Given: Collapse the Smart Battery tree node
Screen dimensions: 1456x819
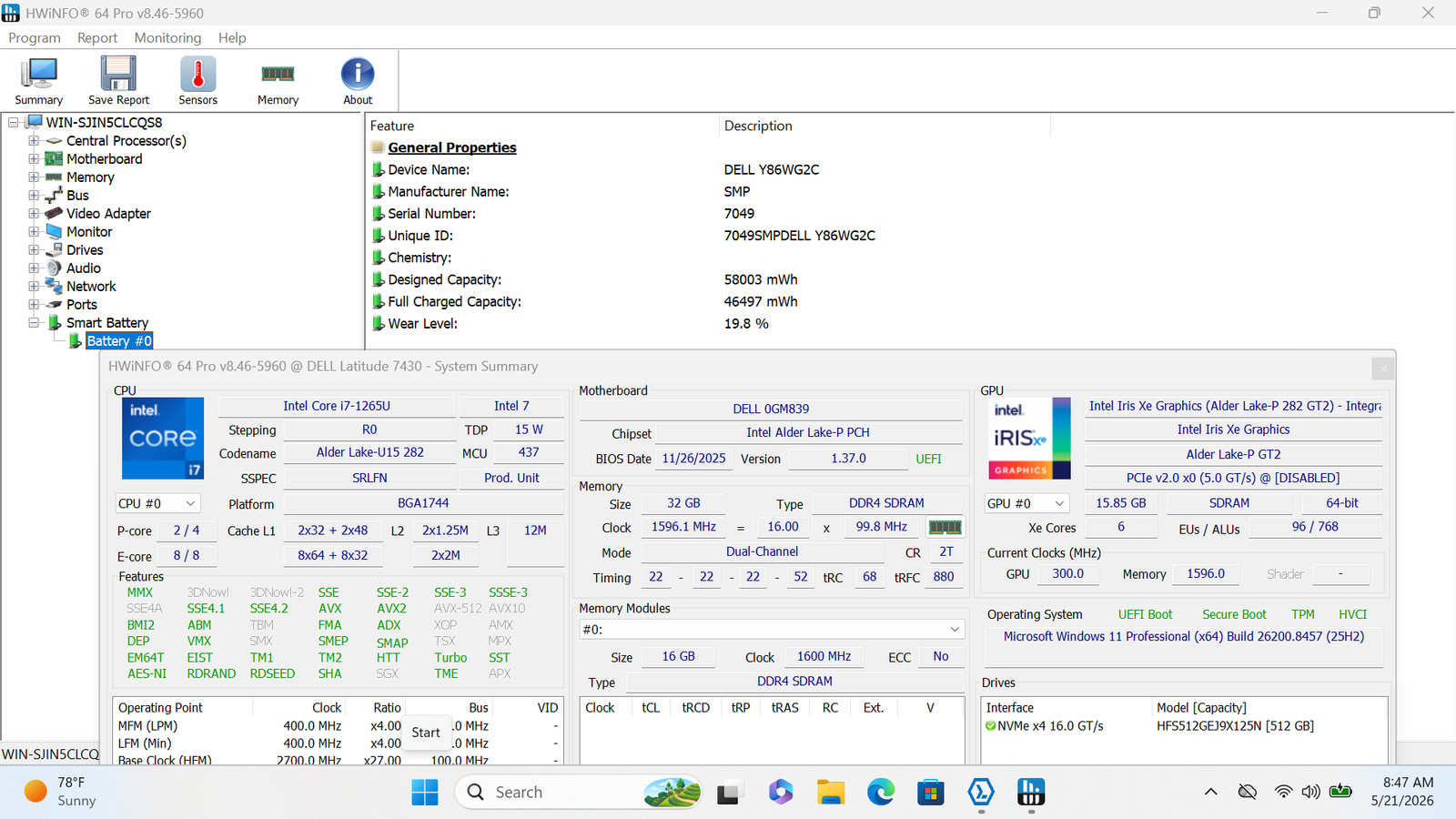Looking at the screenshot, I should tap(34, 323).
